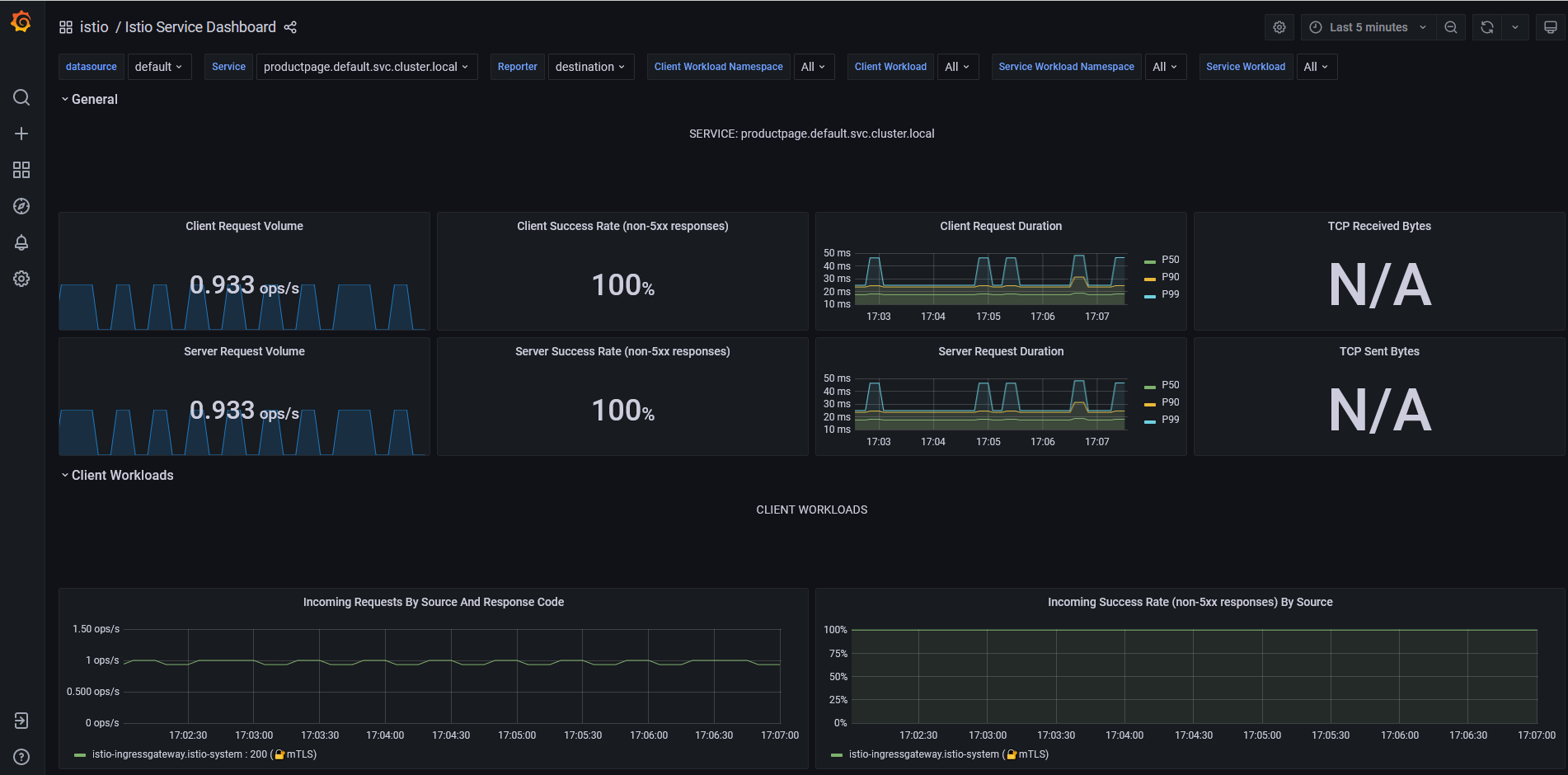Viewport: 1568px width, 775px height.
Task: Open the Client Request Duration panel title
Action: pyautogui.click(x=1001, y=226)
